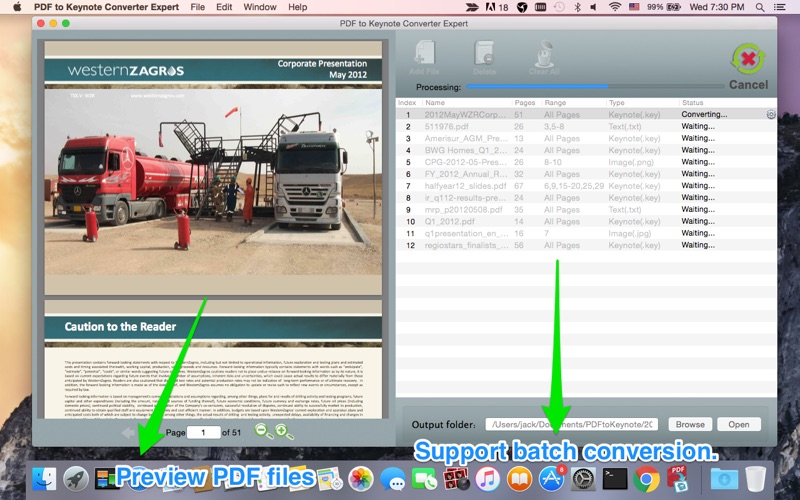Click the Converting... status cell

(704, 114)
